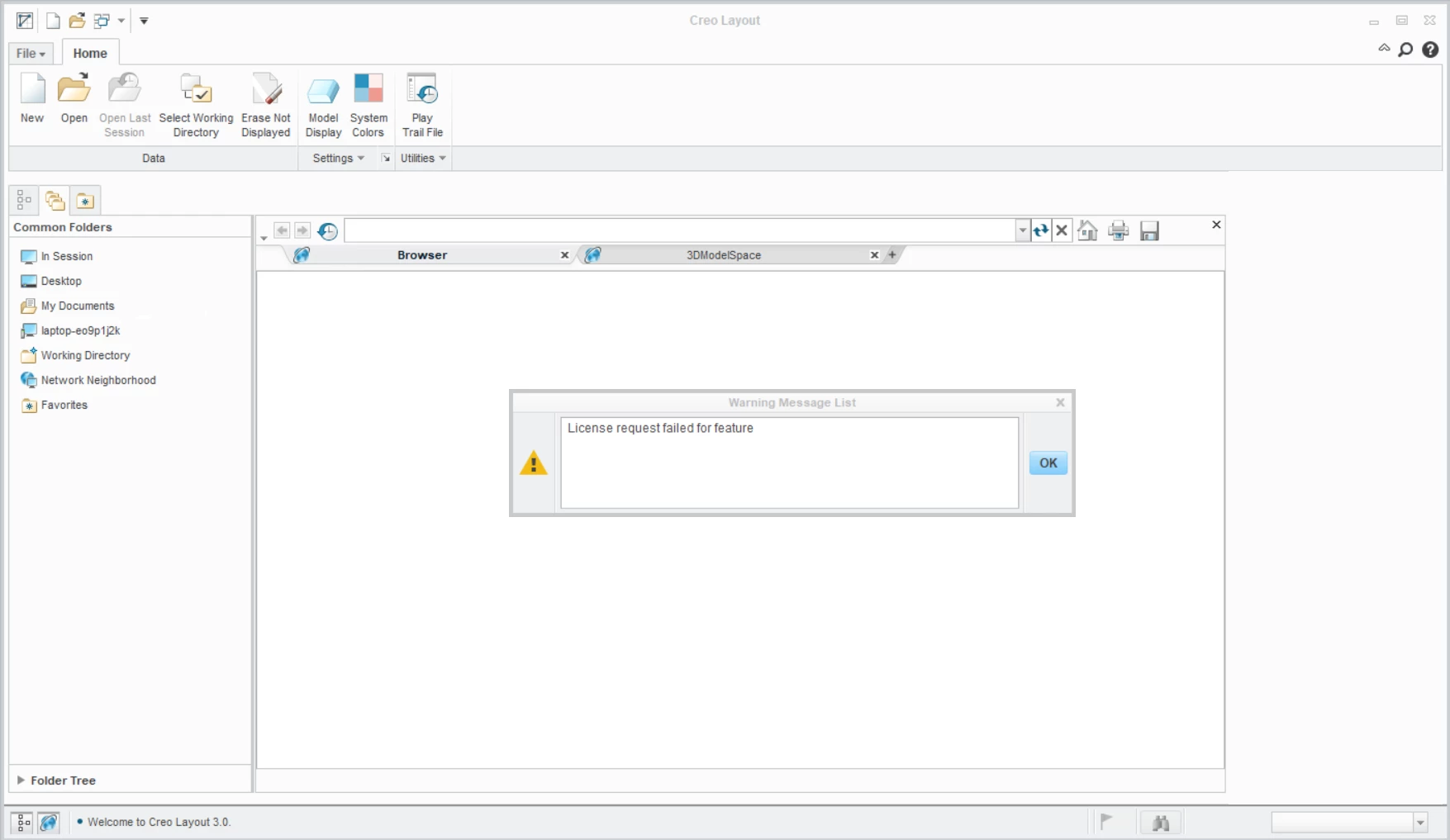Click quick access Open folder icon
This screenshot has height=840, width=1450.
point(77,21)
